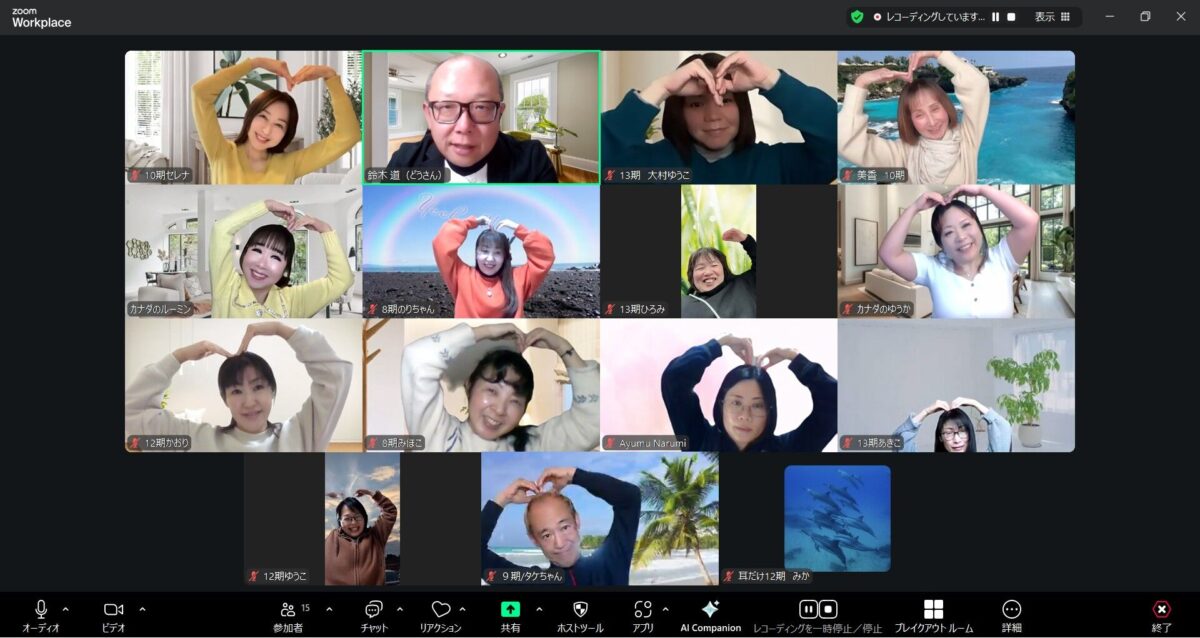
Task: Open the AI Companion panel
Action: coord(710,610)
